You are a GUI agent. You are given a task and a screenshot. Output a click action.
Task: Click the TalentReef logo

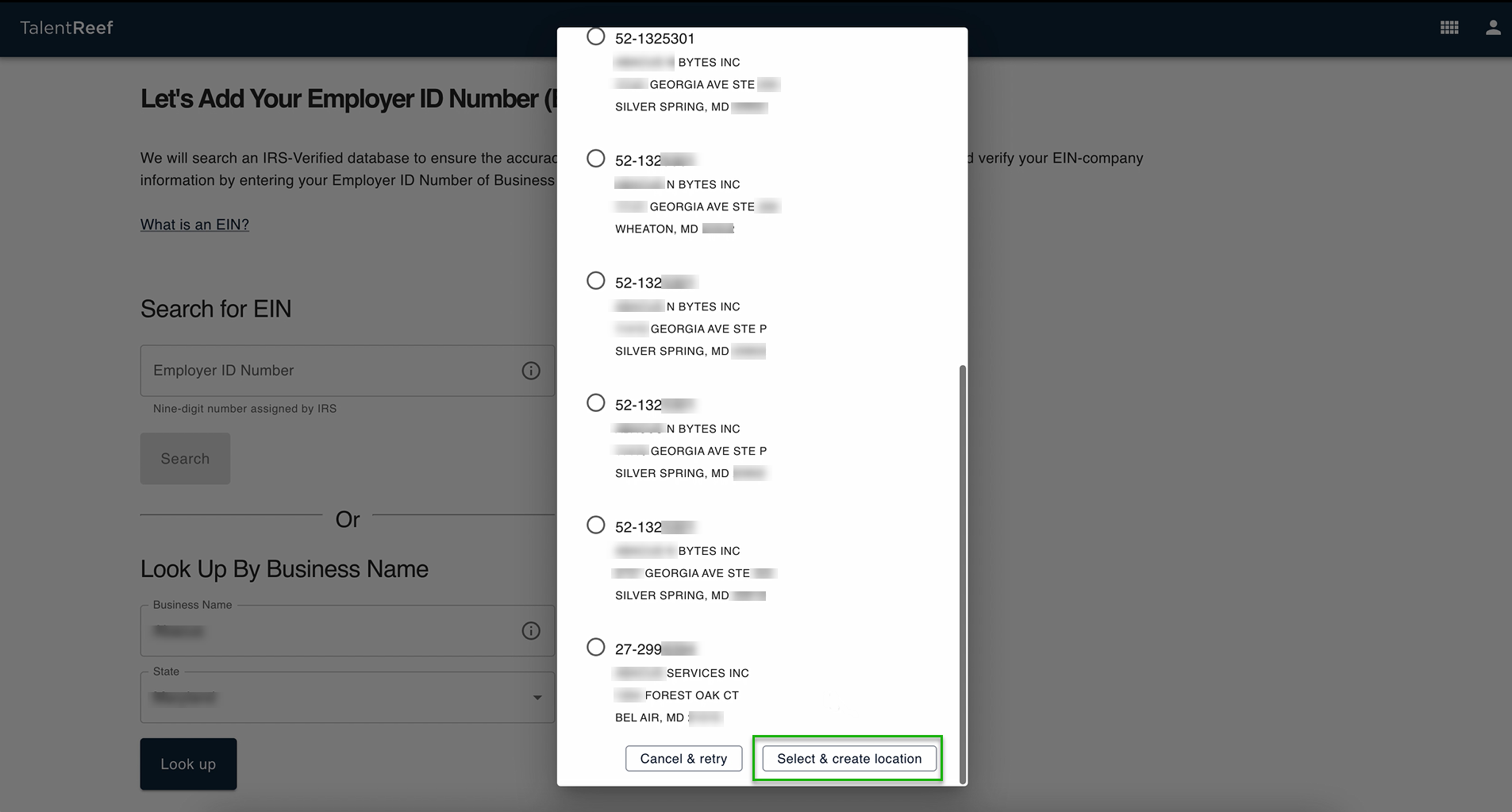coord(67,28)
